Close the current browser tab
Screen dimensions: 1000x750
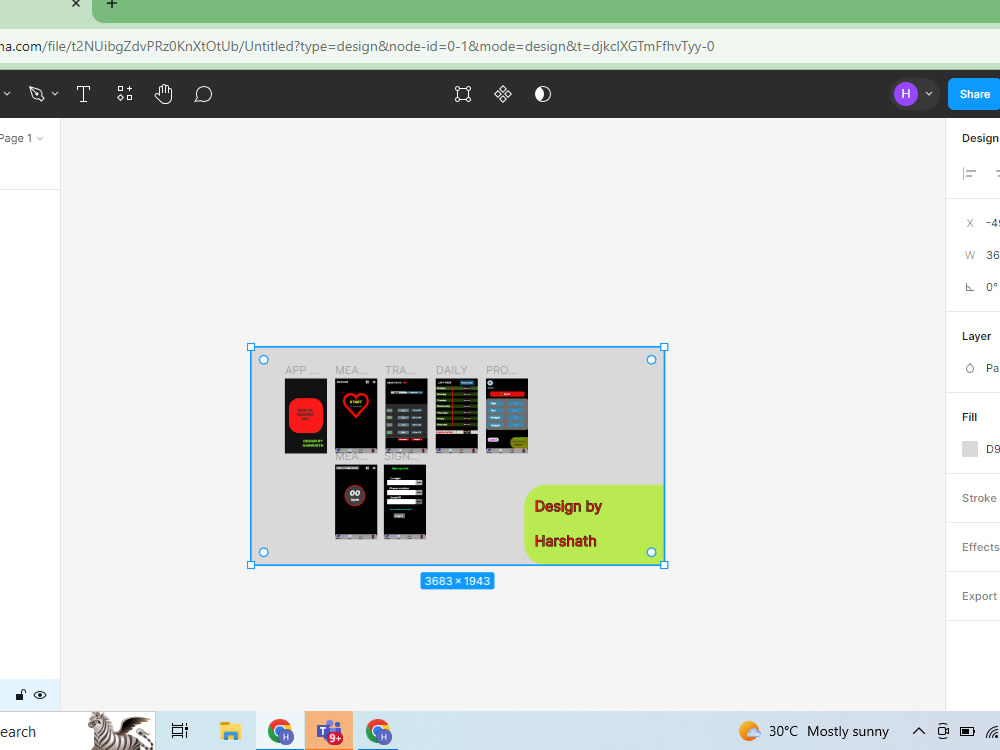click(x=75, y=4)
